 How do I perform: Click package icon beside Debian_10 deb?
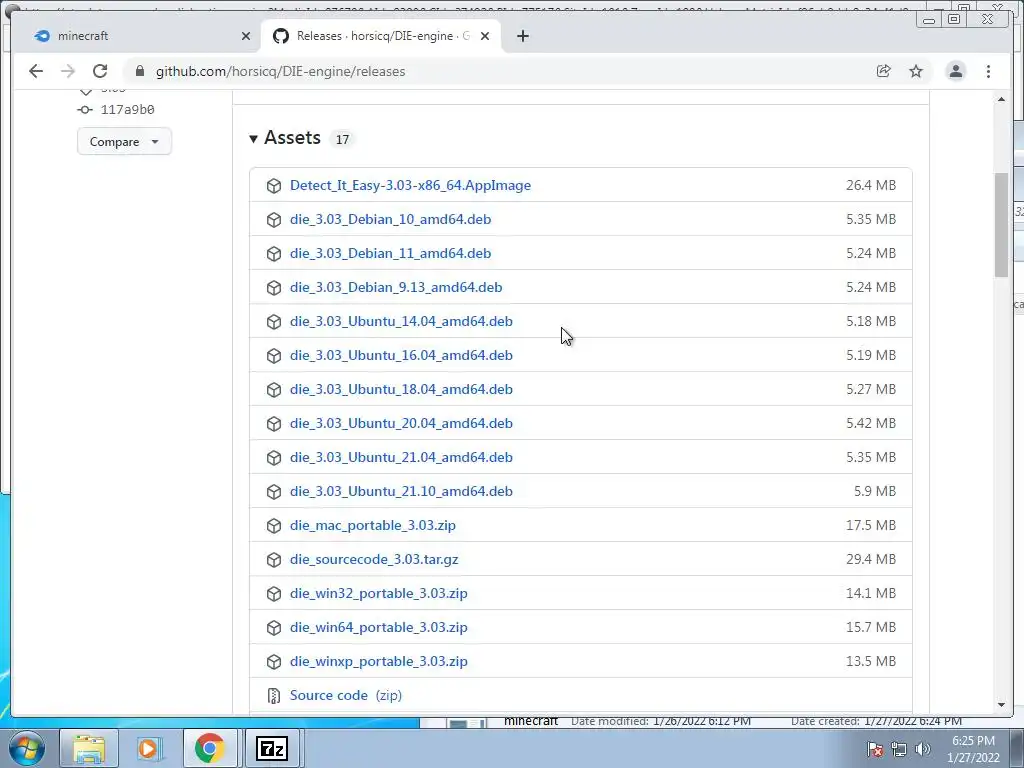point(274,220)
